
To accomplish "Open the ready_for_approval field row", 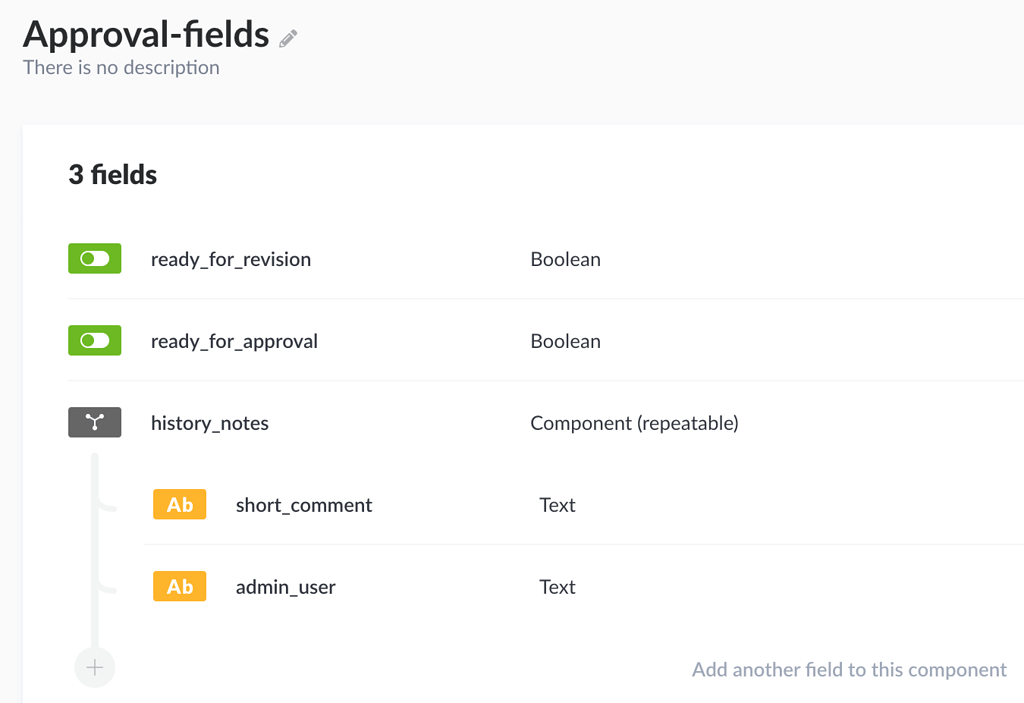I will coord(546,340).
